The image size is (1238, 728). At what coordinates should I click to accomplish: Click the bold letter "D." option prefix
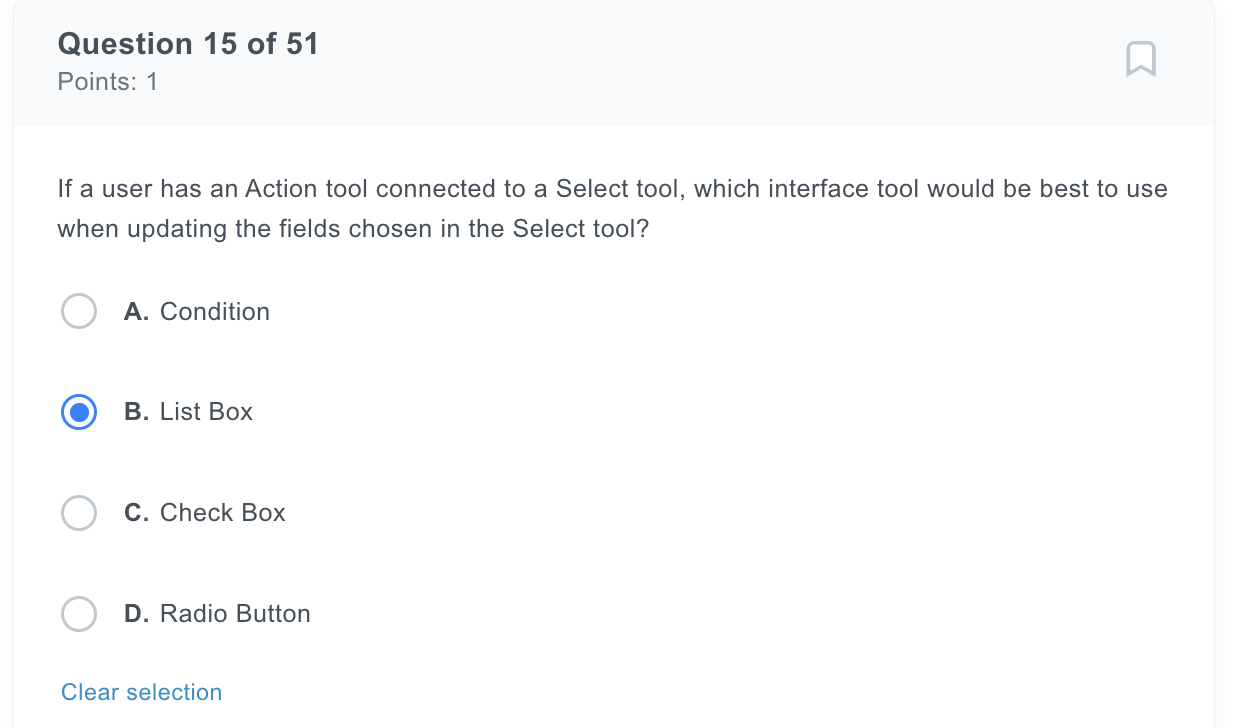[x=137, y=614]
